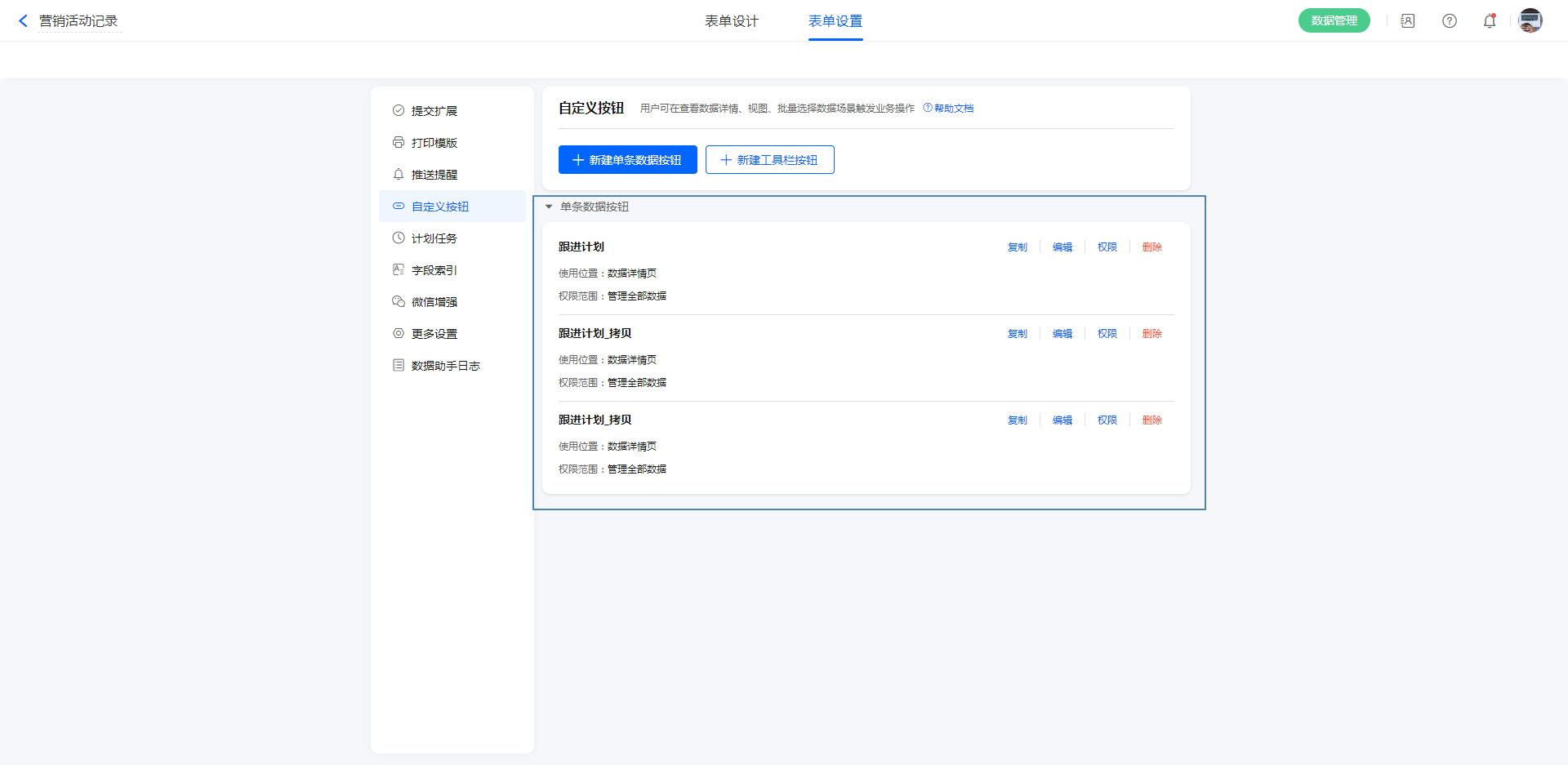Collapse the 单条数据按钮 section
This screenshot has height=765, width=1568.
tap(549, 207)
